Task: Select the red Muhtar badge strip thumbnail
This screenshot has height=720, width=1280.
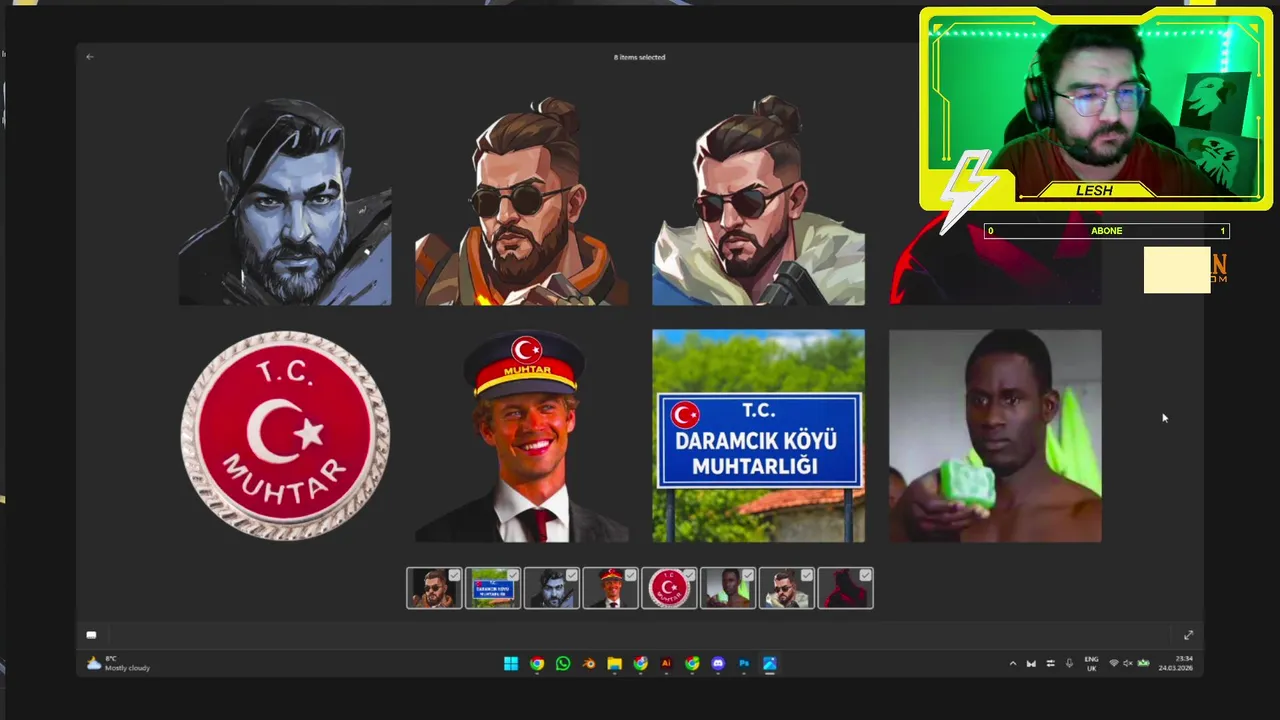Action: point(669,589)
